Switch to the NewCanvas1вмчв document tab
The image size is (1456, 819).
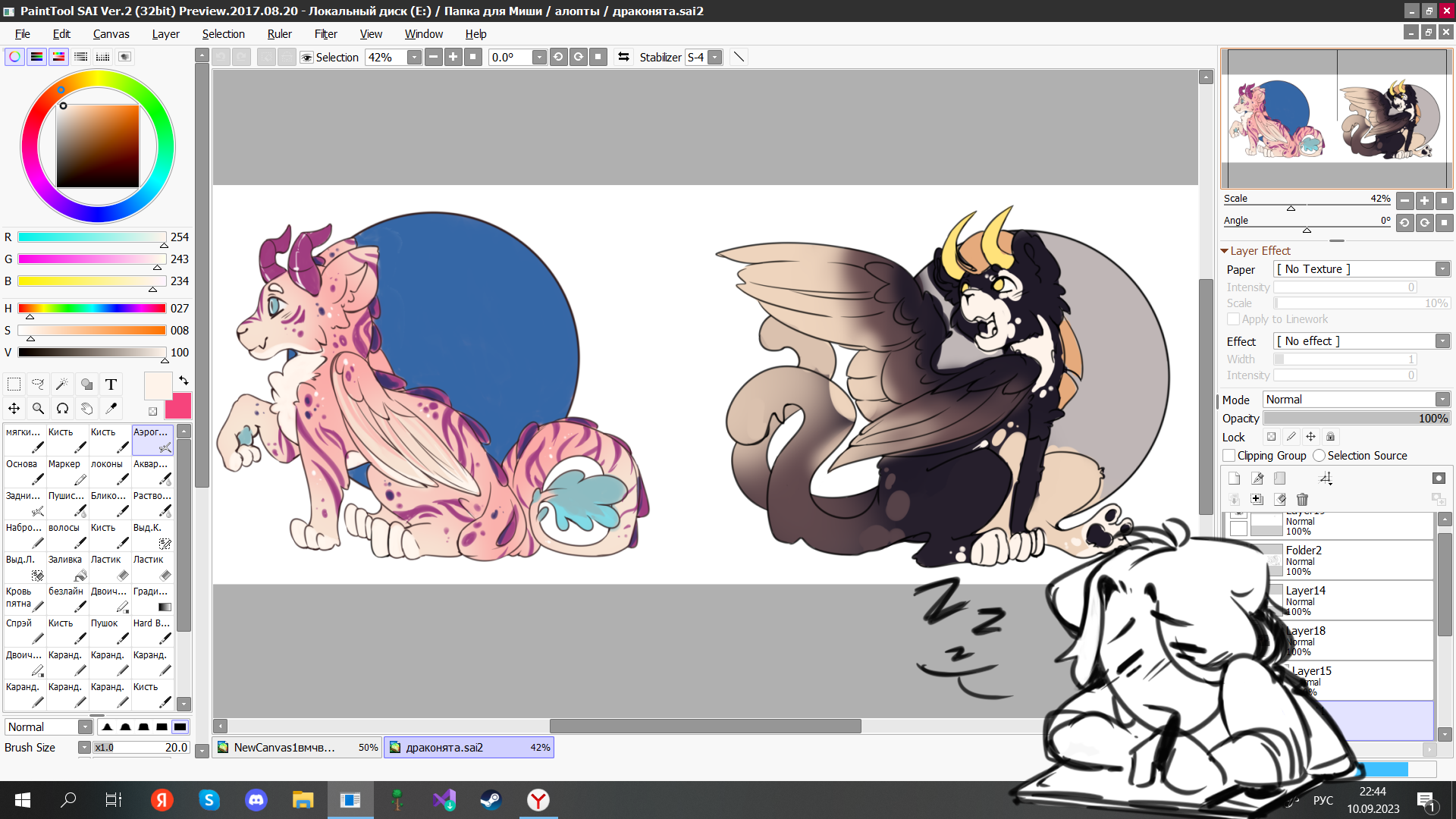[297, 747]
